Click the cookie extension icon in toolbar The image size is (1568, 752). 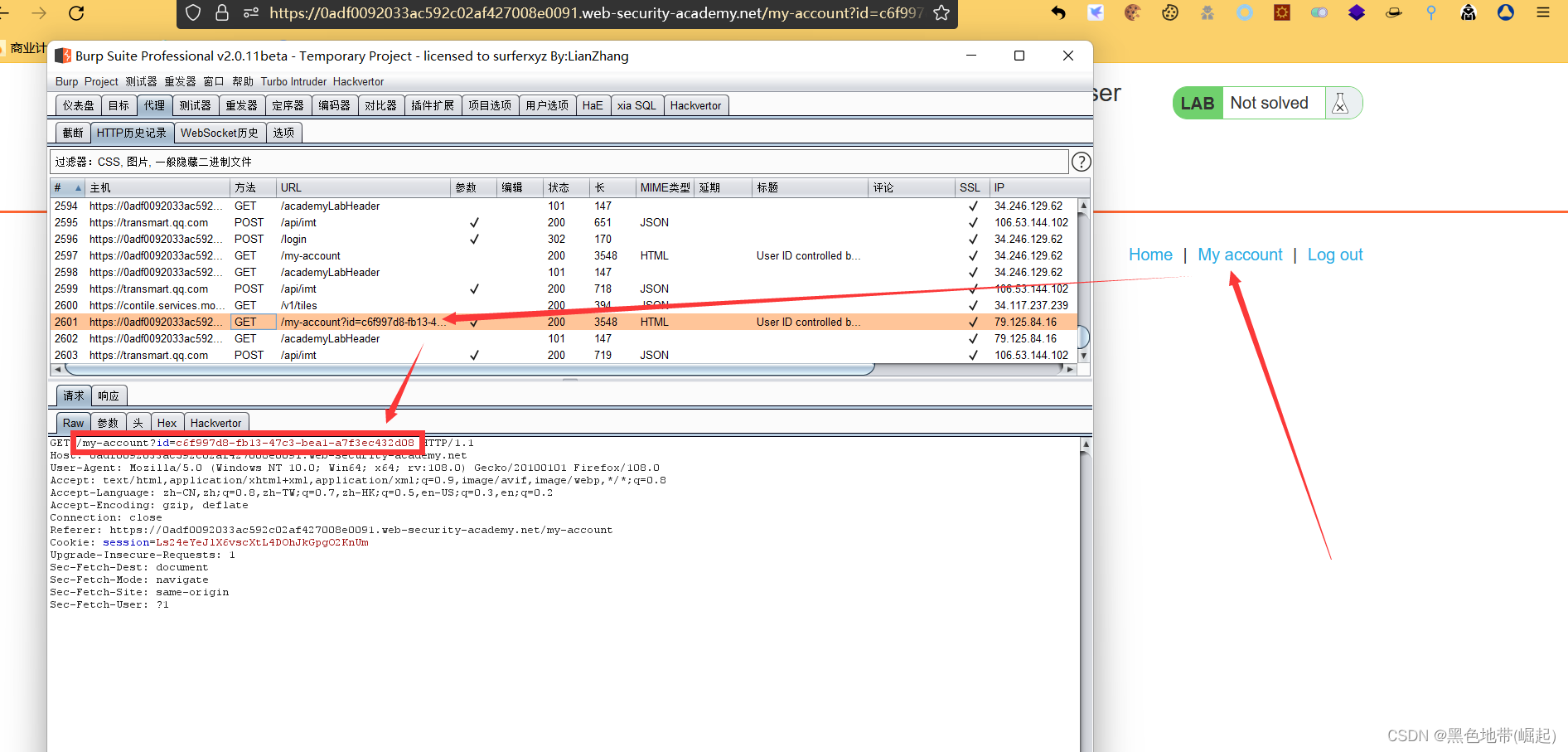point(1133,12)
